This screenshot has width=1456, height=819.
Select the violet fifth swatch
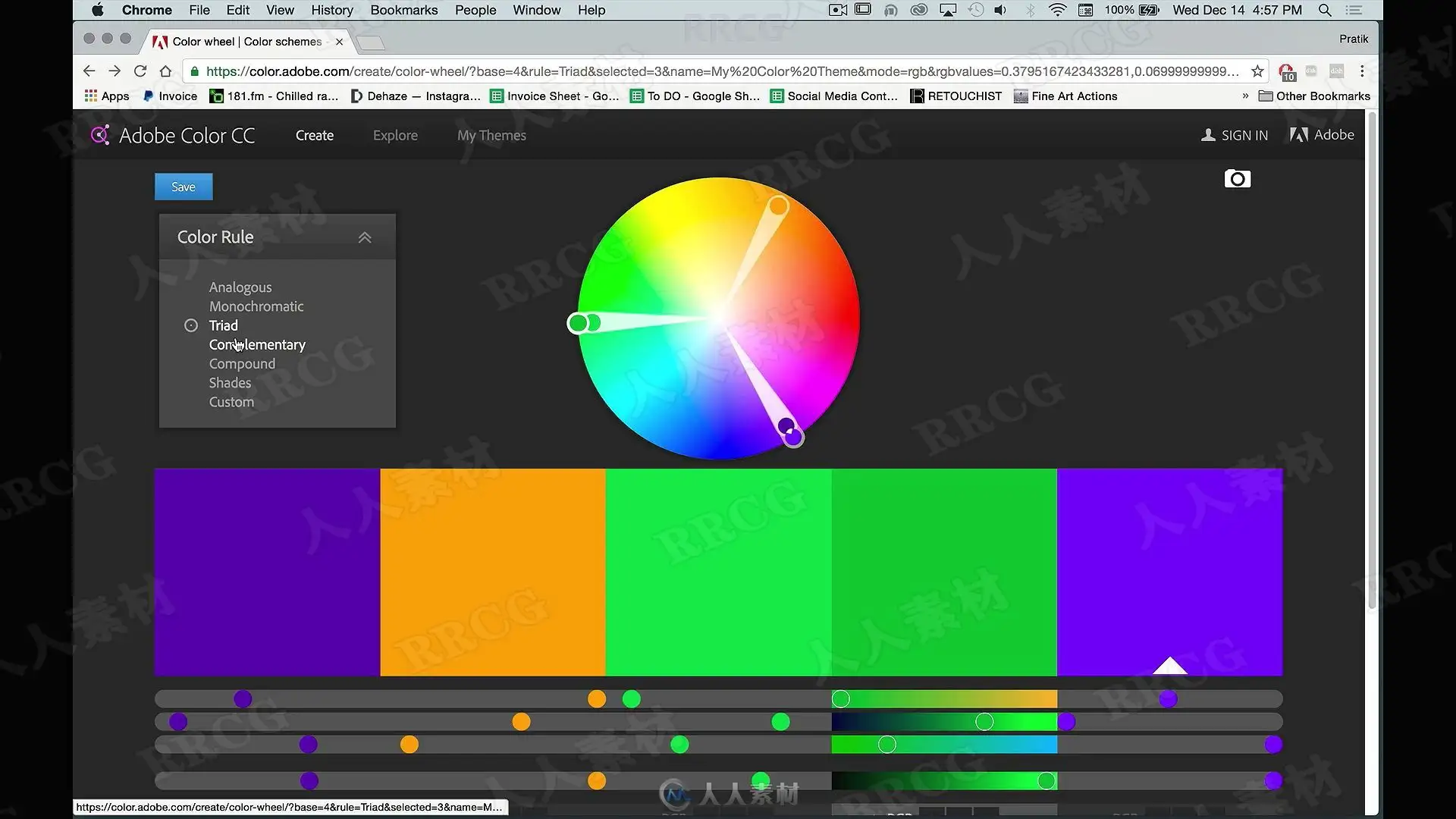[1169, 572]
